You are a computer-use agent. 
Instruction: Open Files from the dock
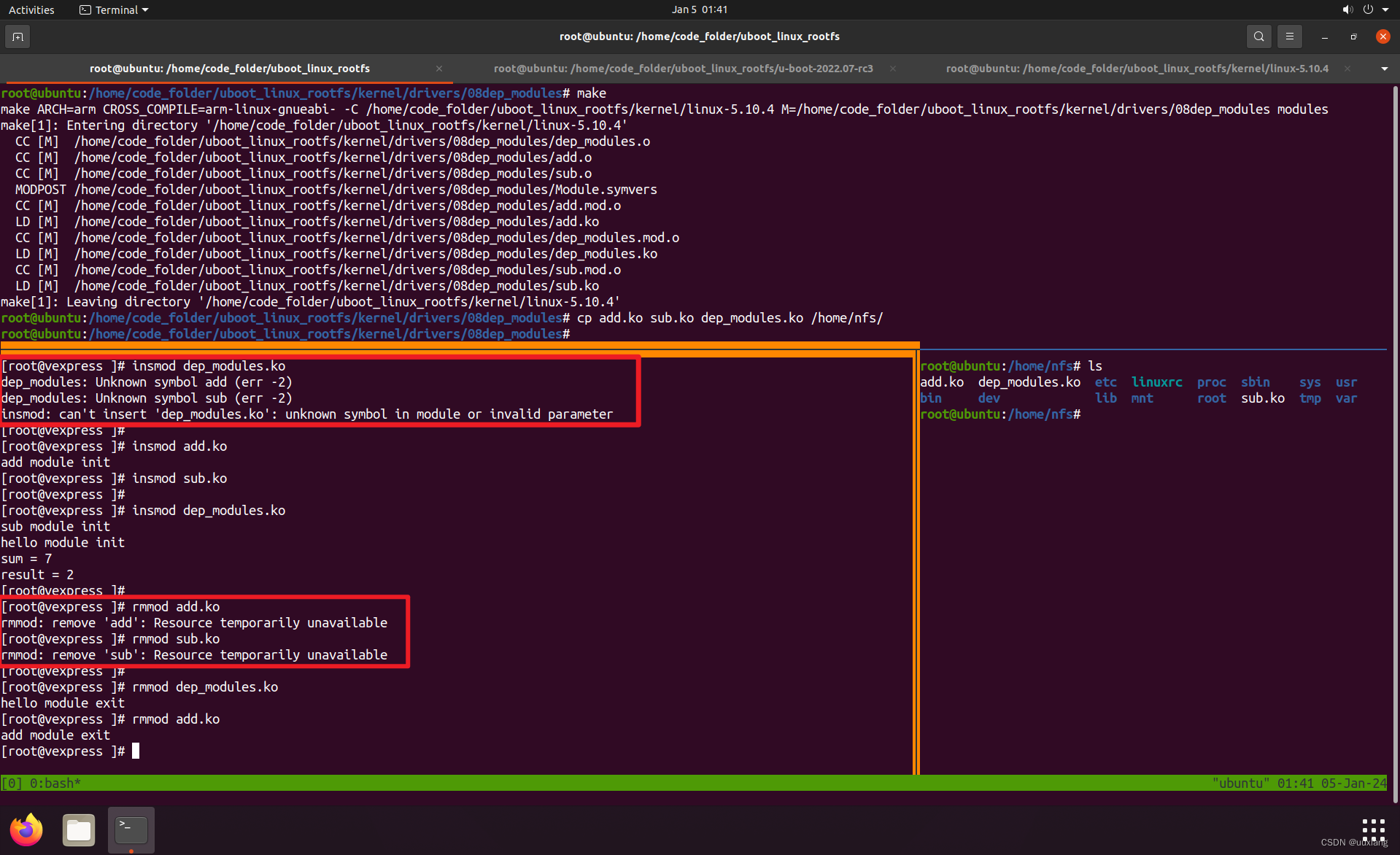pos(79,829)
